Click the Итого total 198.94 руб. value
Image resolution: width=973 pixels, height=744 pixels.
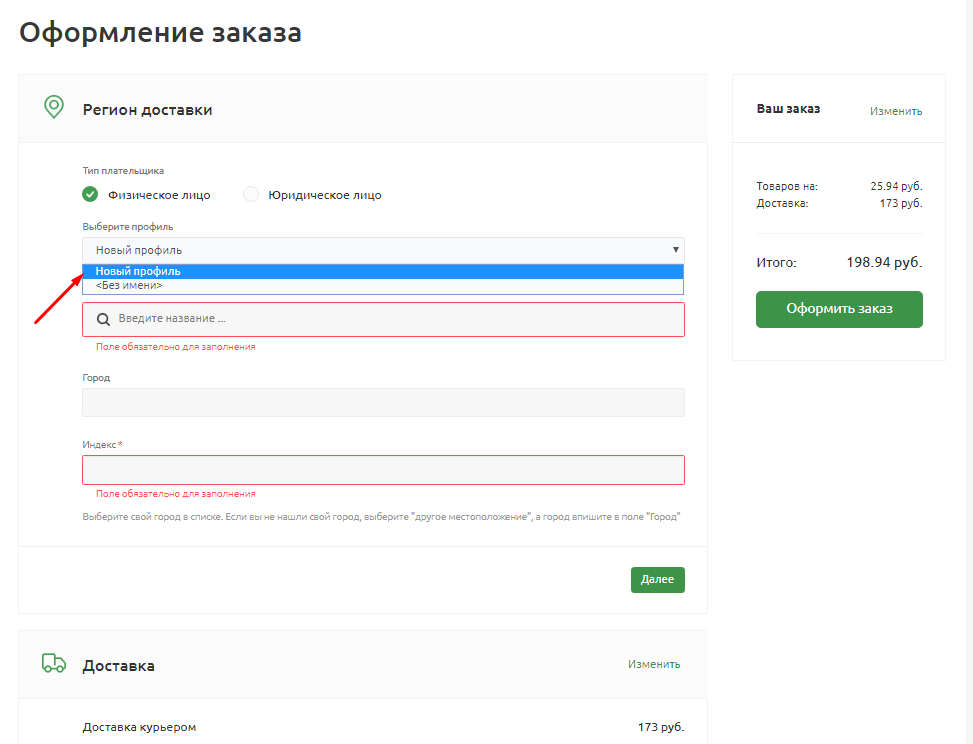884,262
